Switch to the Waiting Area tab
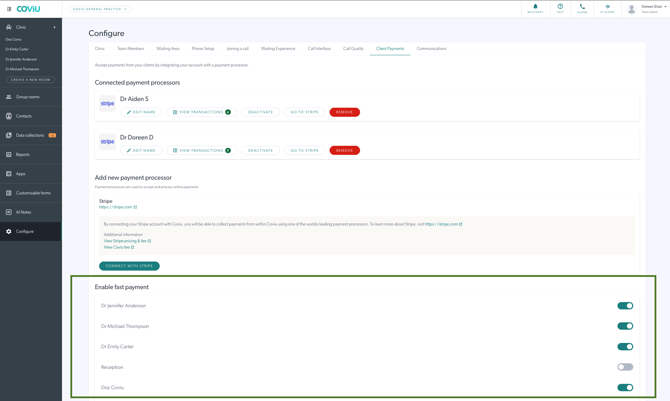 (168, 49)
